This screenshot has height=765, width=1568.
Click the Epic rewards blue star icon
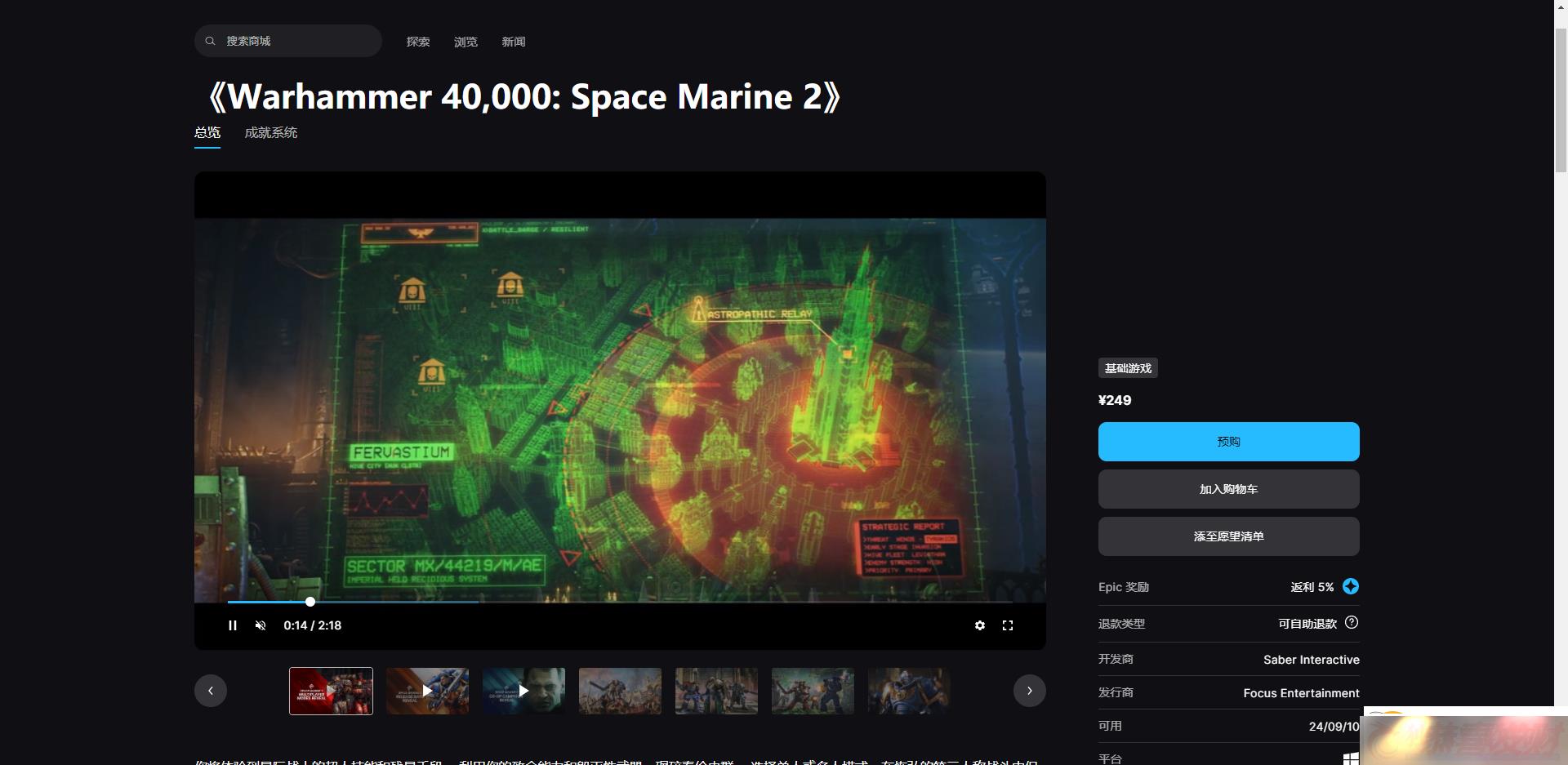click(x=1351, y=586)
